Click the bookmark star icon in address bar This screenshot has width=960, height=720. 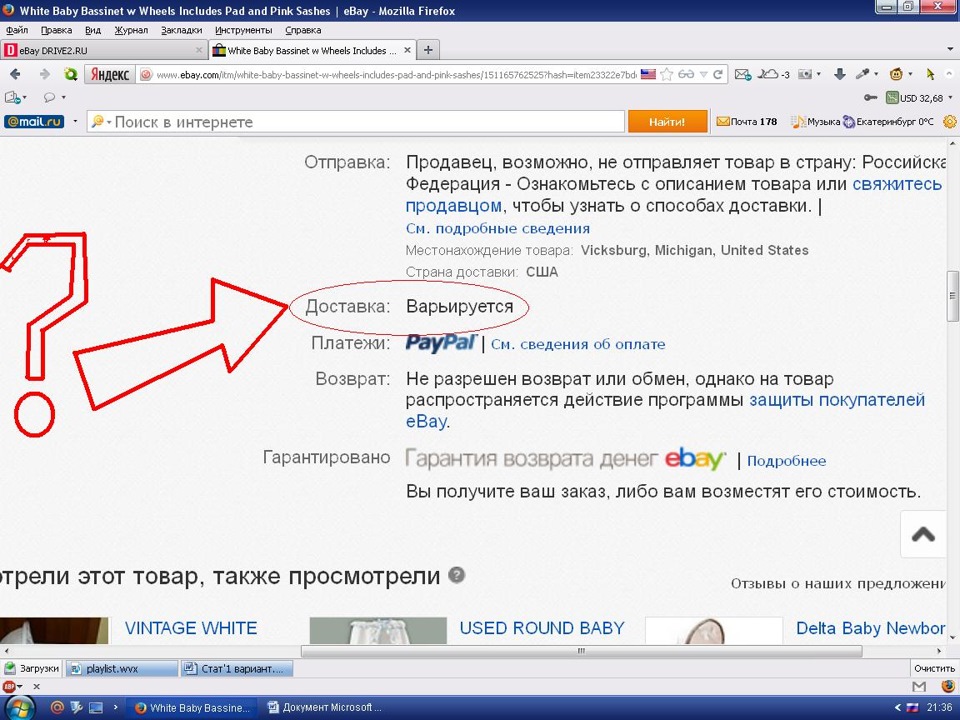(x=667, y=74)
